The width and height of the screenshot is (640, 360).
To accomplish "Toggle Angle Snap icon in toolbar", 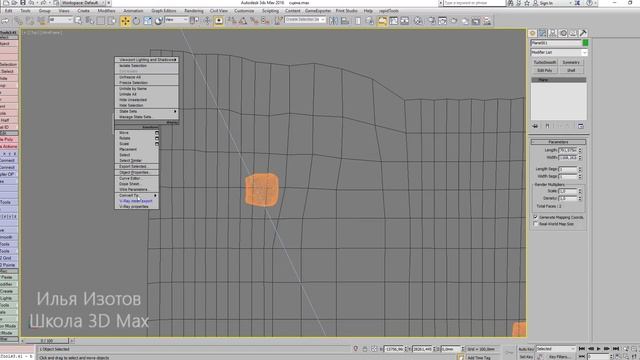I will click(243, 21).
